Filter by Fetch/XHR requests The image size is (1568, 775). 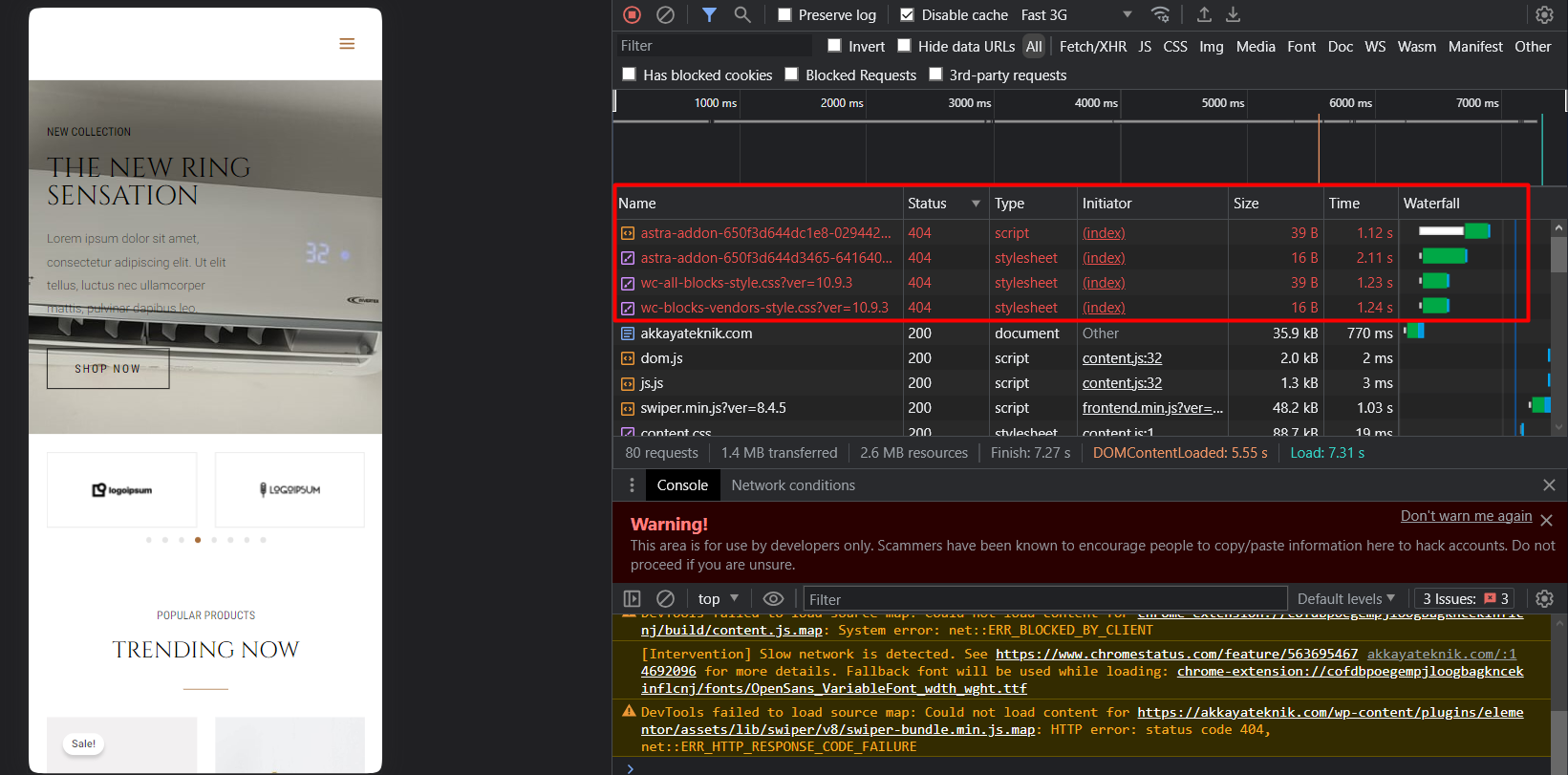click(1093, 46)
